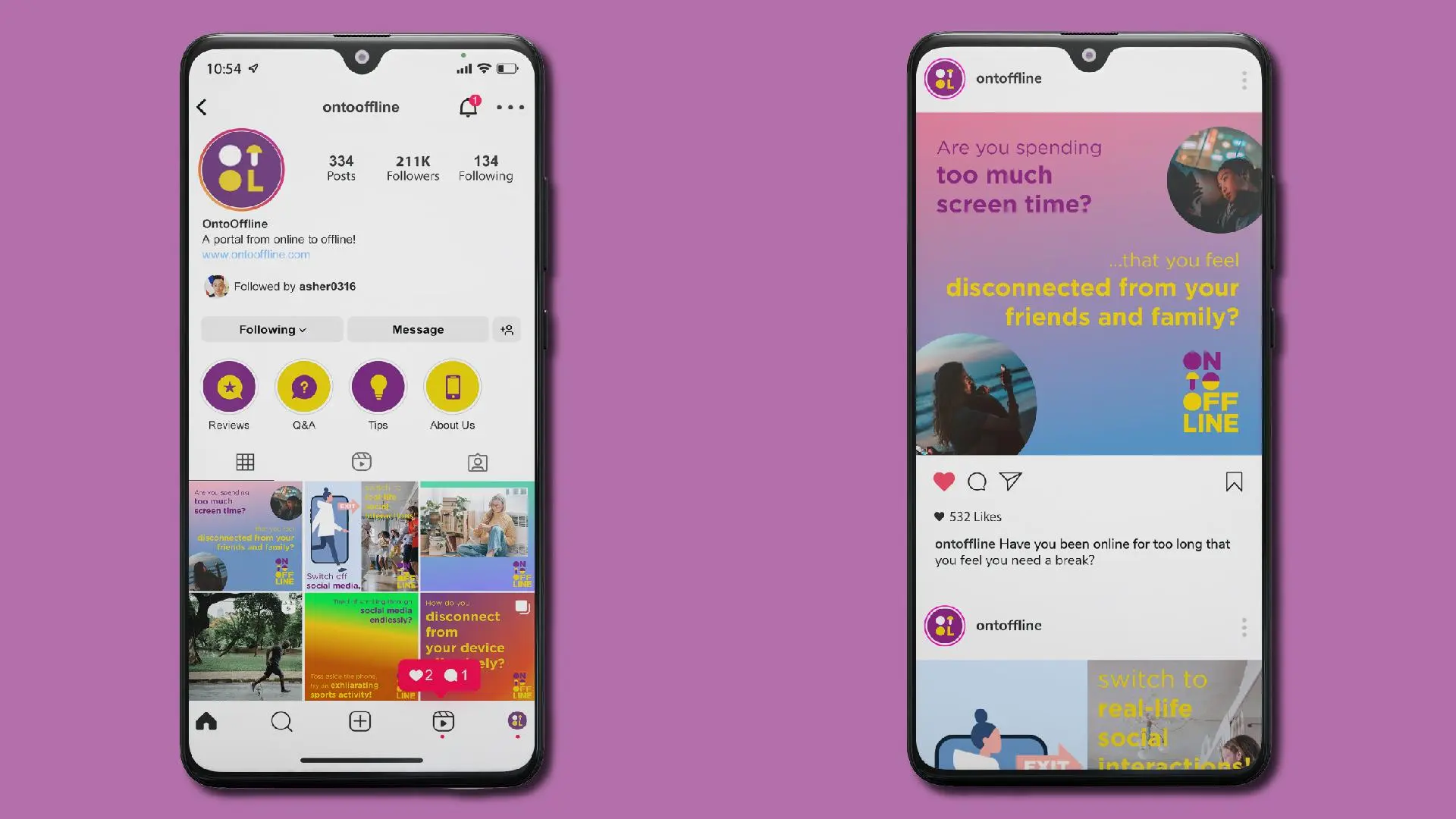Open the three-dot options menu
The height and width of the screenshot is (819, 1456).
coord(510,107)
